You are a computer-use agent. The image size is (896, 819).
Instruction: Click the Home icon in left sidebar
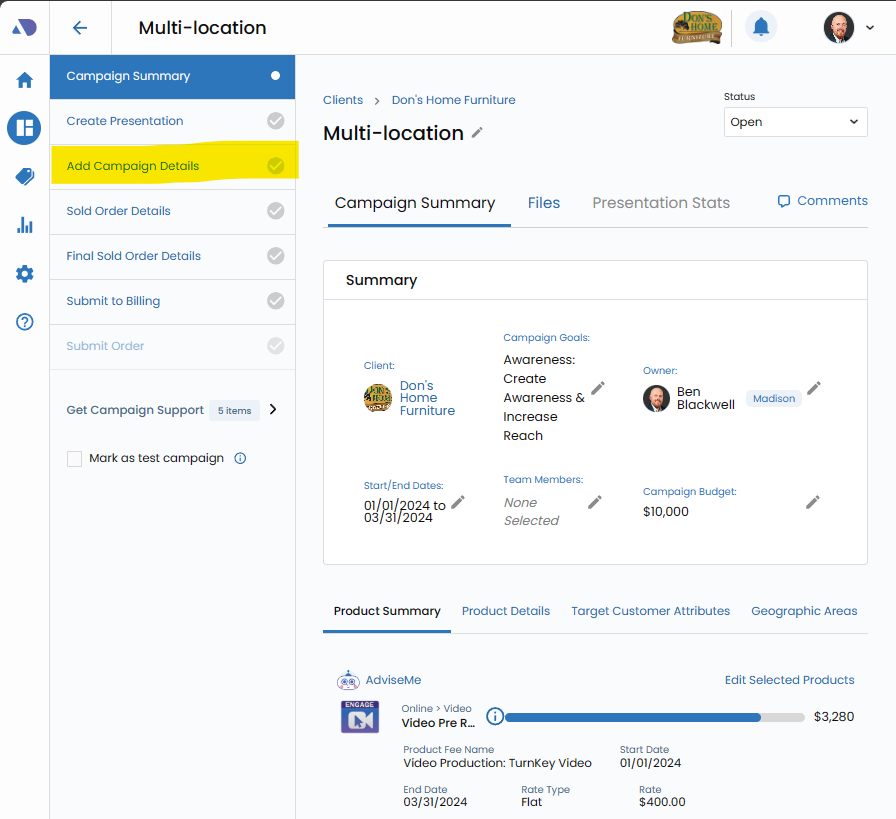(24, 80)
